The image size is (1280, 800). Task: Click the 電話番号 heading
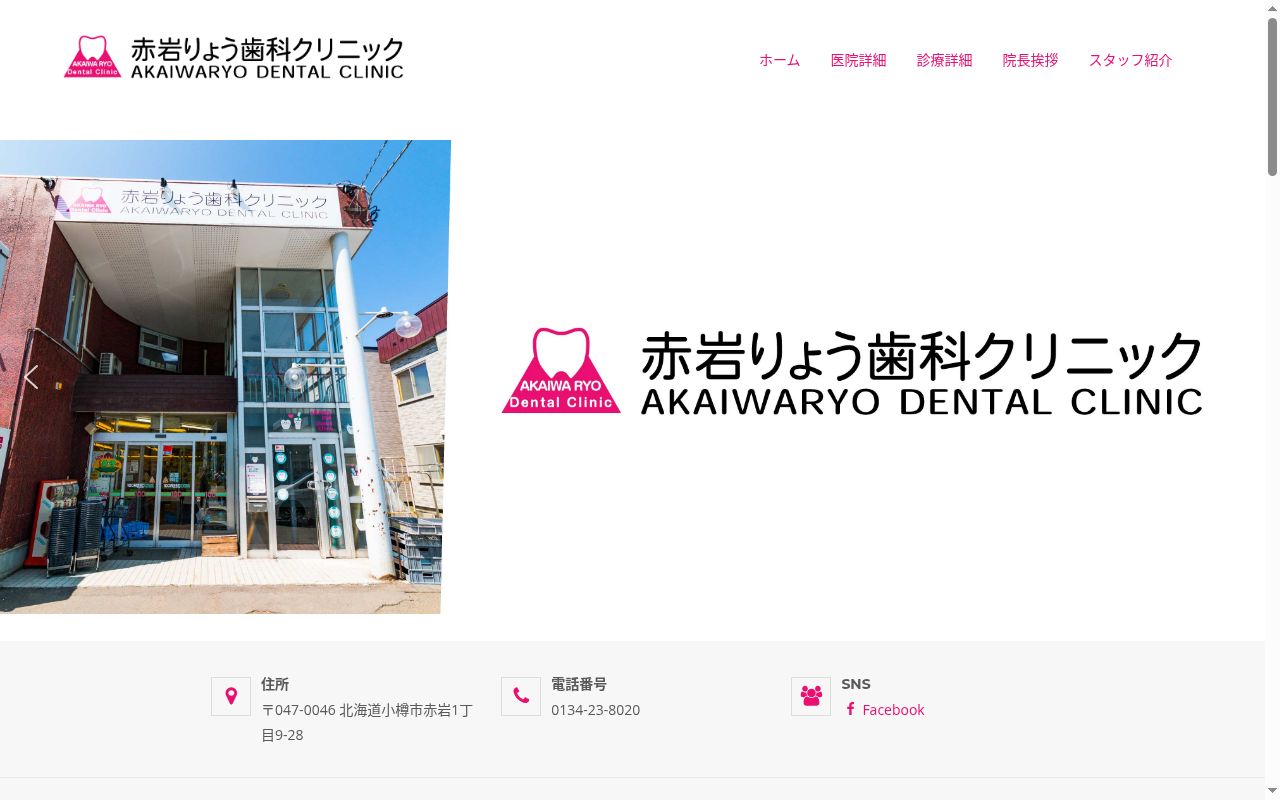(579, 684)
